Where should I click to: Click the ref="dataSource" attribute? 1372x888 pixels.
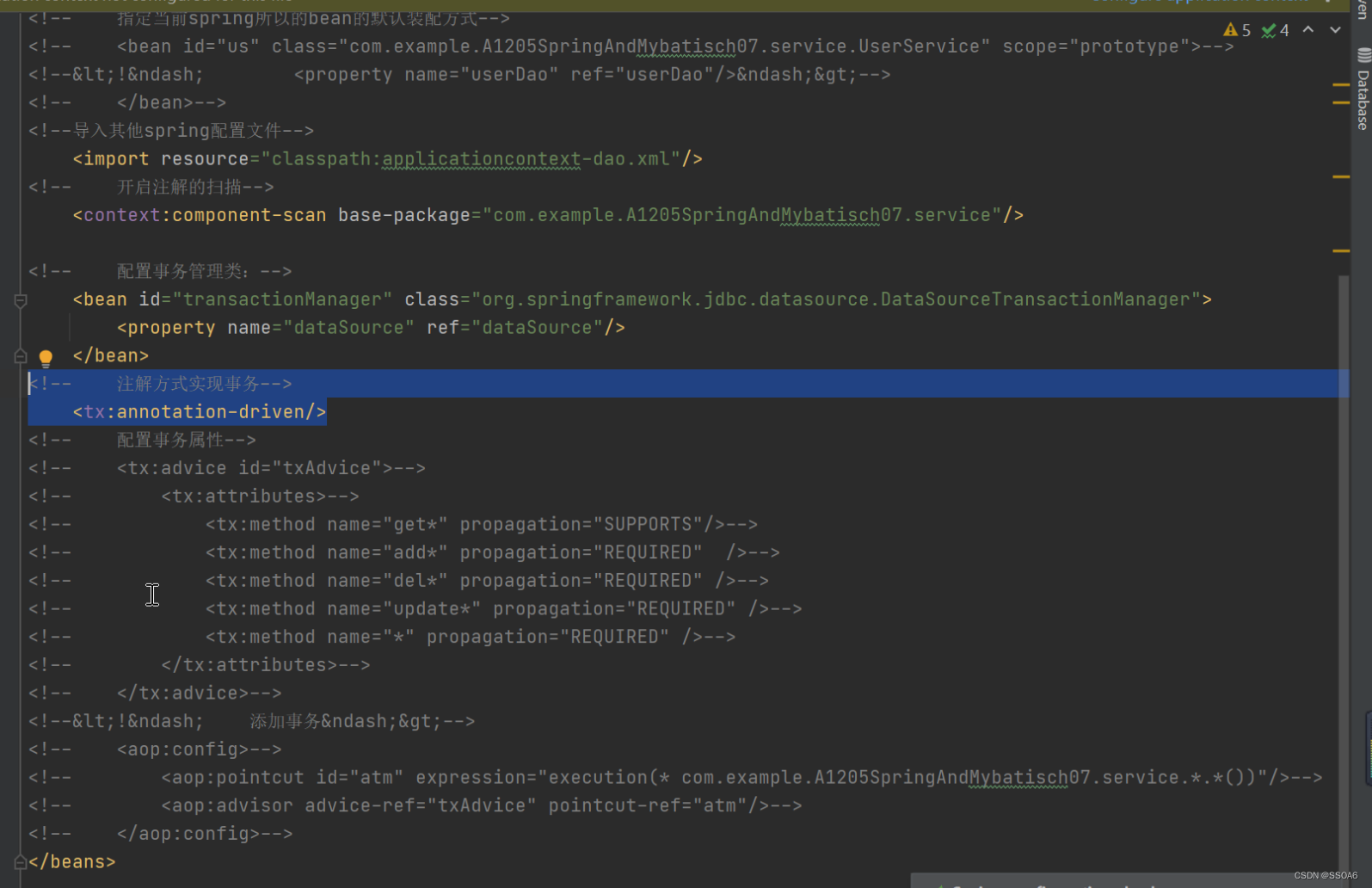[515, 328]
